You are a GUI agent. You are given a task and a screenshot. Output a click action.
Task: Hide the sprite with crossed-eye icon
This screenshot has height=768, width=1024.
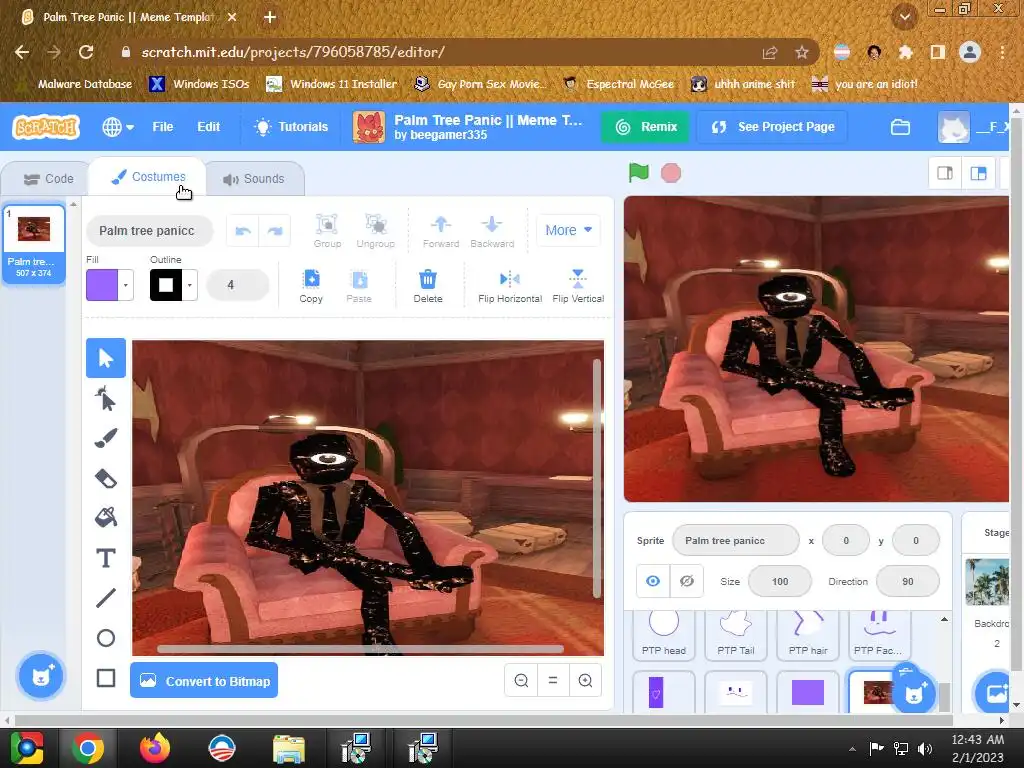[686, 581]
